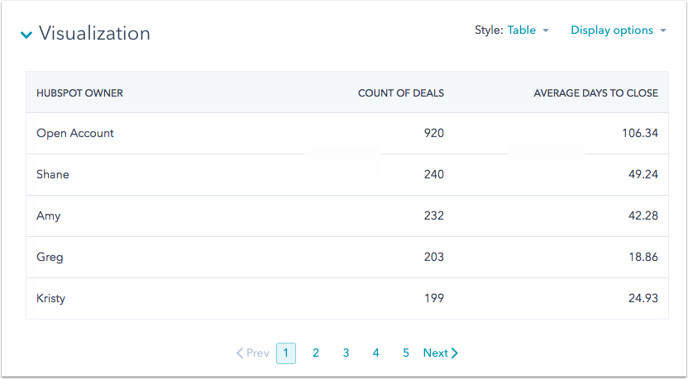Click the Prev page link
The width and height of the screenshot is (688, 379).
pyautogui.click(x=253, y=353)
